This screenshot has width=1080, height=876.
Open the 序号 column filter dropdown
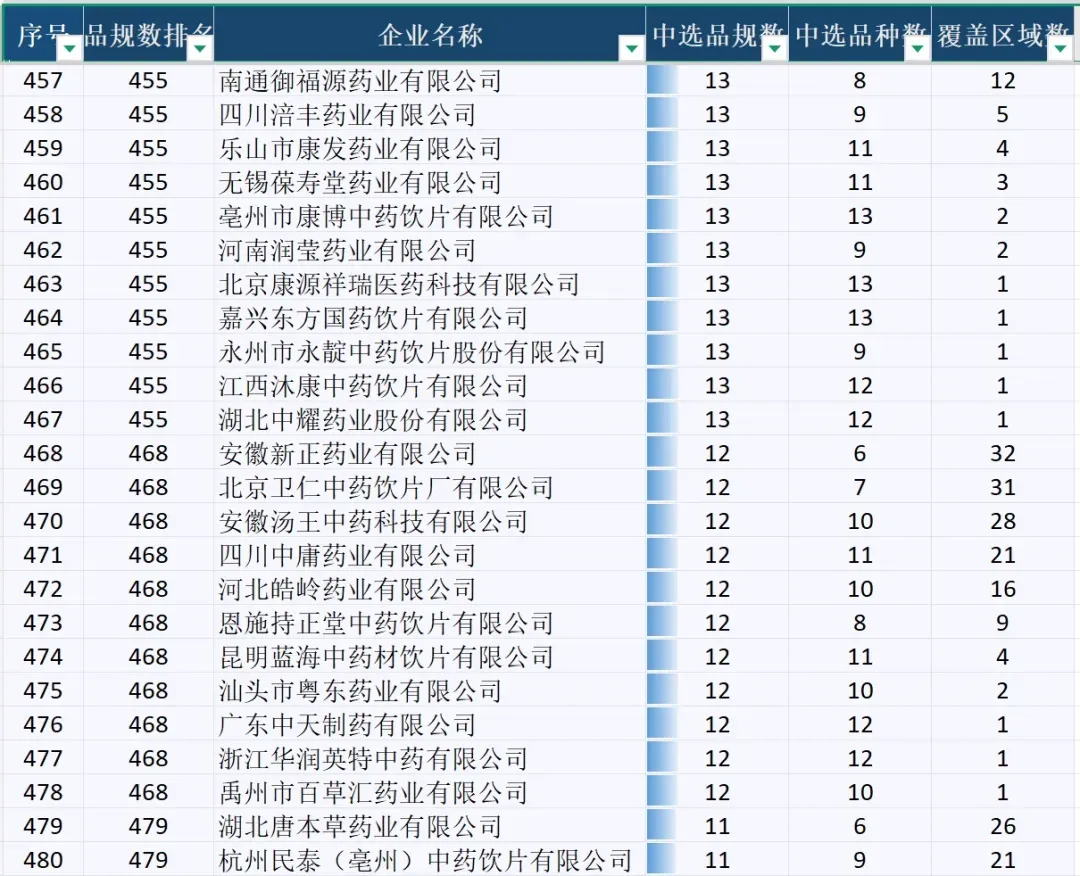(70, 48)
